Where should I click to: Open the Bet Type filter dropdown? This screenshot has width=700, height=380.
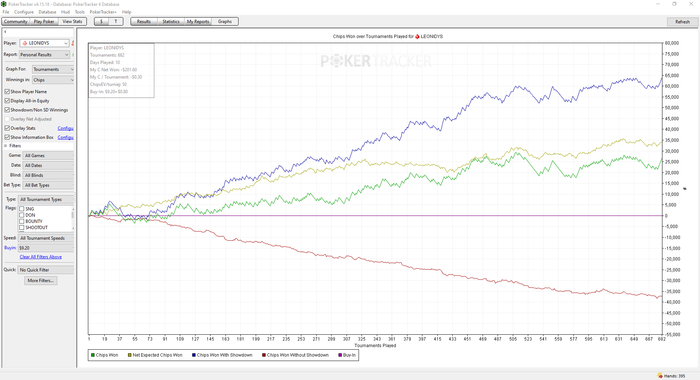(x=48, y=185)
